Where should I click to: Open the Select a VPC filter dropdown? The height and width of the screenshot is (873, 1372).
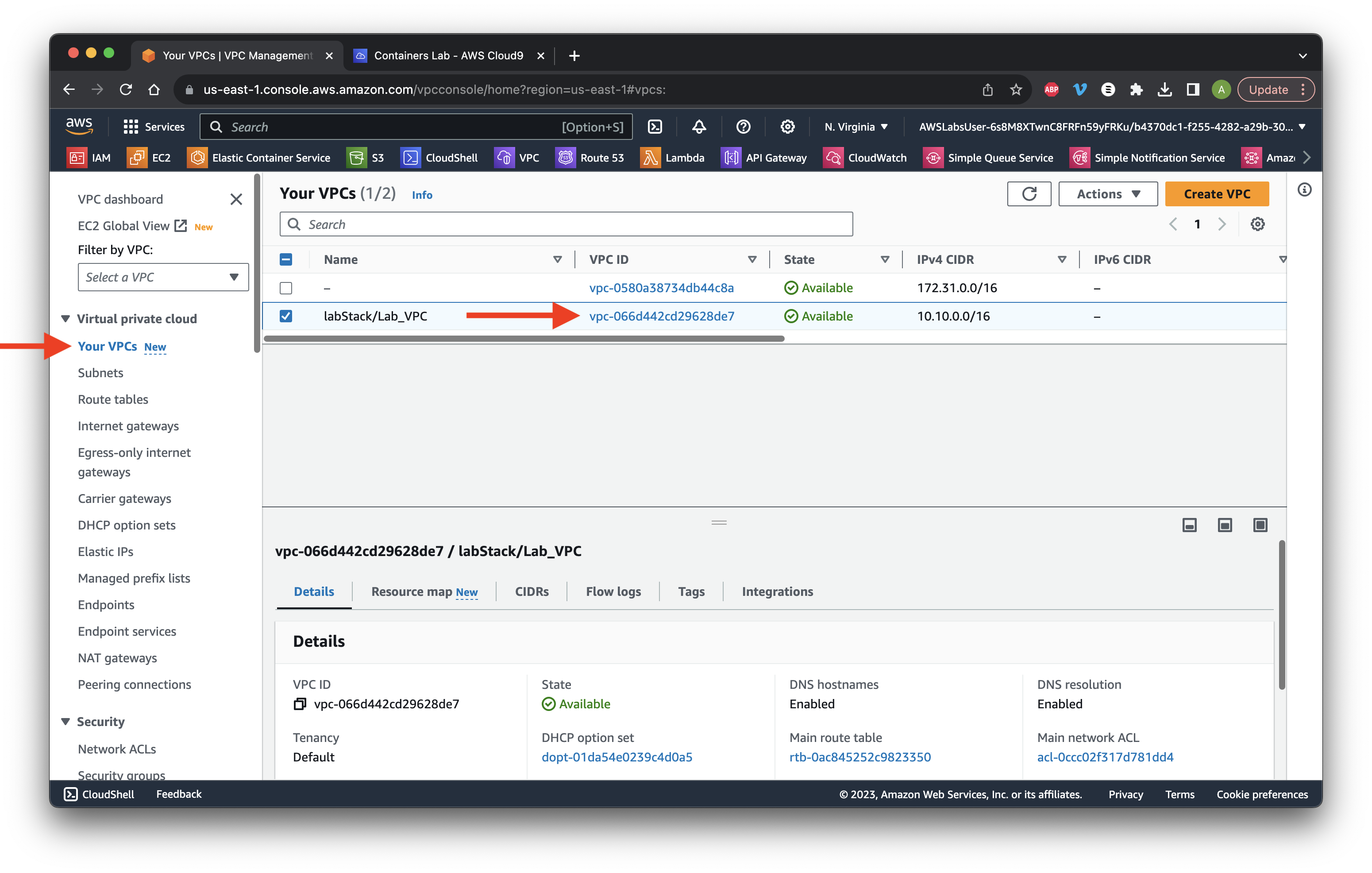click(x=163, y=277)
